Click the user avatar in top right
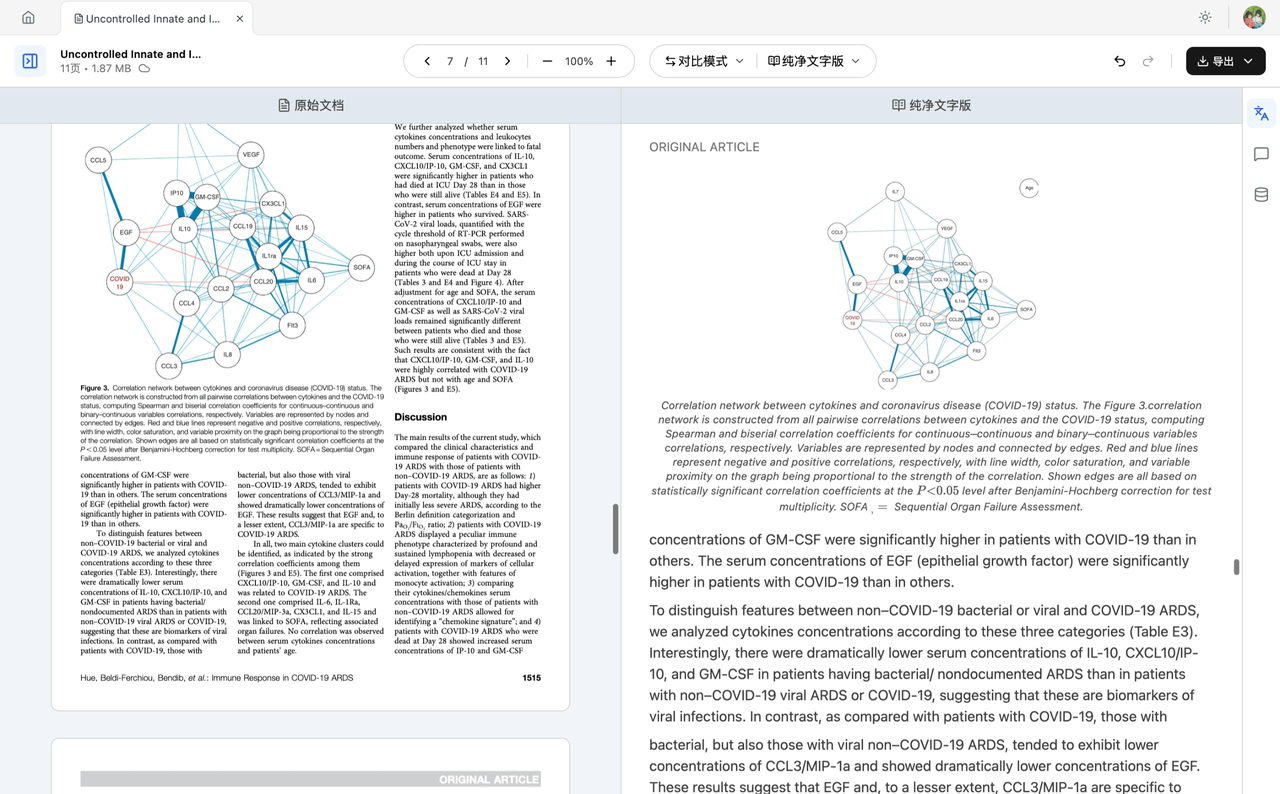Image resolution: width=1280 pixels, height=794 pixels. pyautogui.click(x=1254, y=18)
